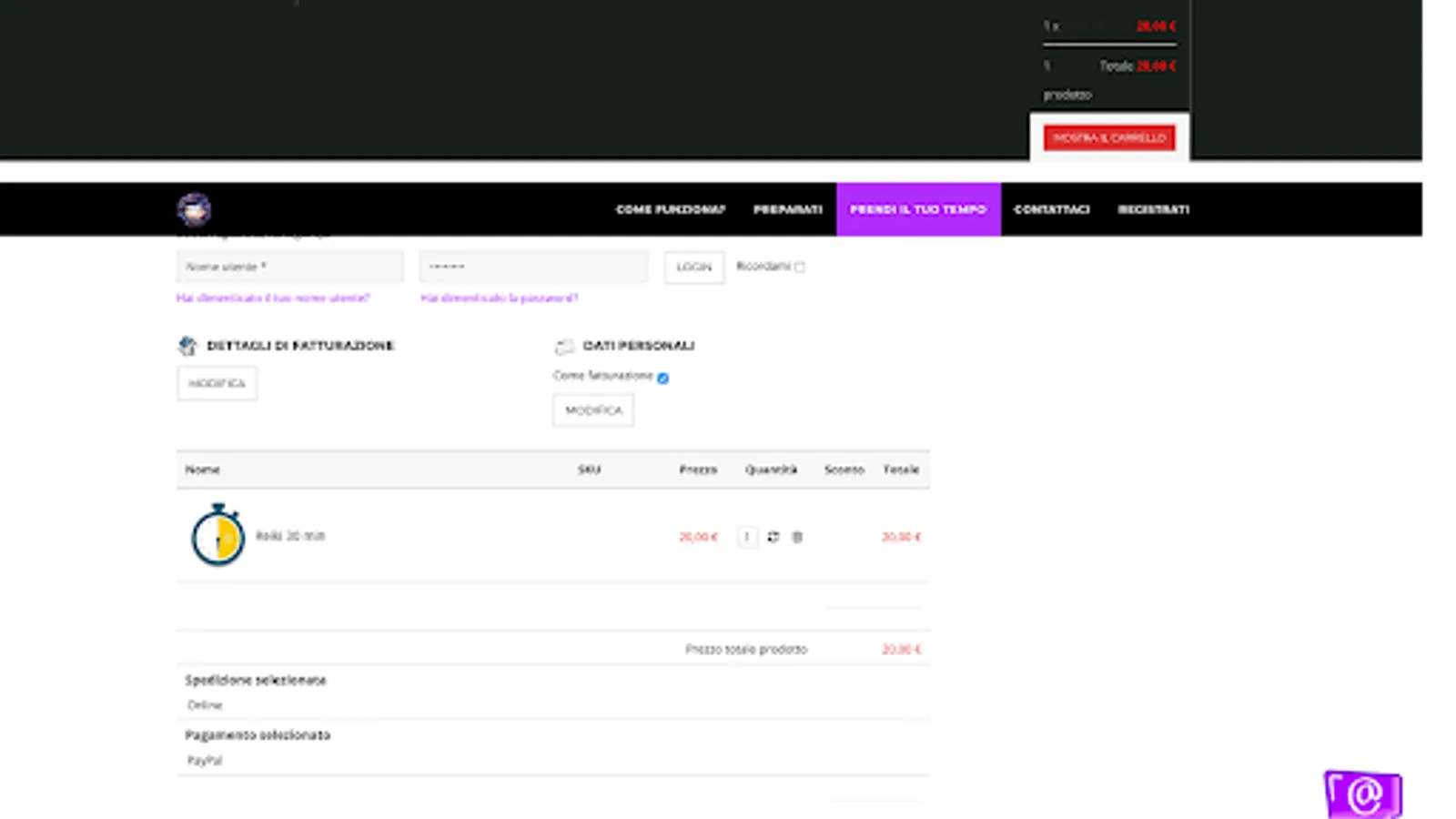Click the Dati Personali heading

point(639,346)
